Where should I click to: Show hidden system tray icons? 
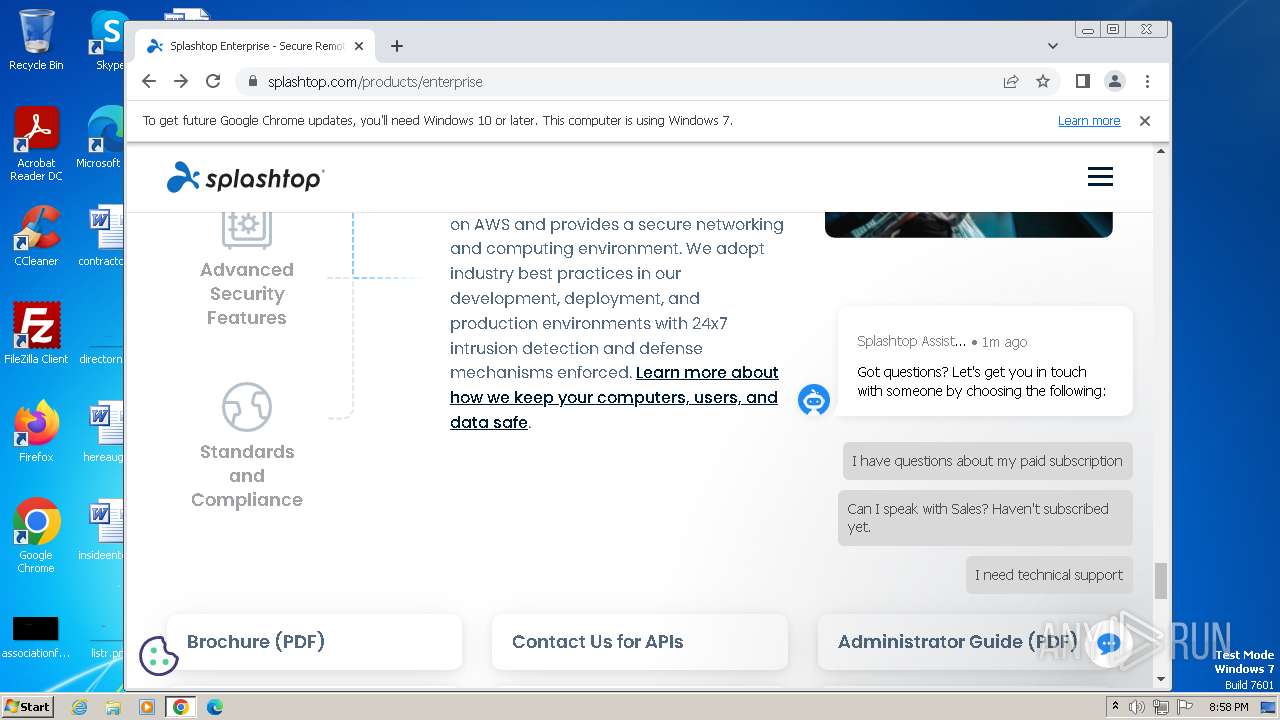(1115, 707)
